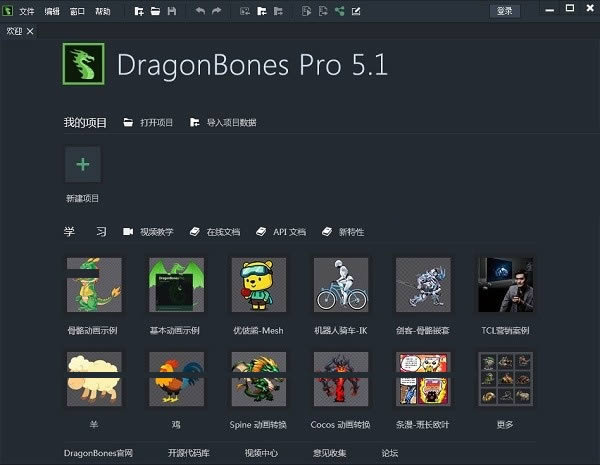
Task: Open the rooster example thumbnail
Action: pyautogui.click(x=176, y=379)
